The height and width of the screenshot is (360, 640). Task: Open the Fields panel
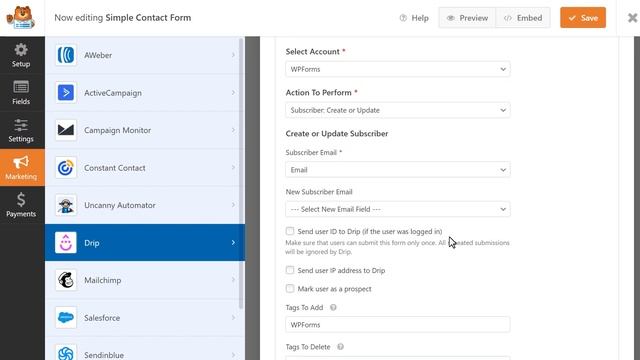pos(21,93)
